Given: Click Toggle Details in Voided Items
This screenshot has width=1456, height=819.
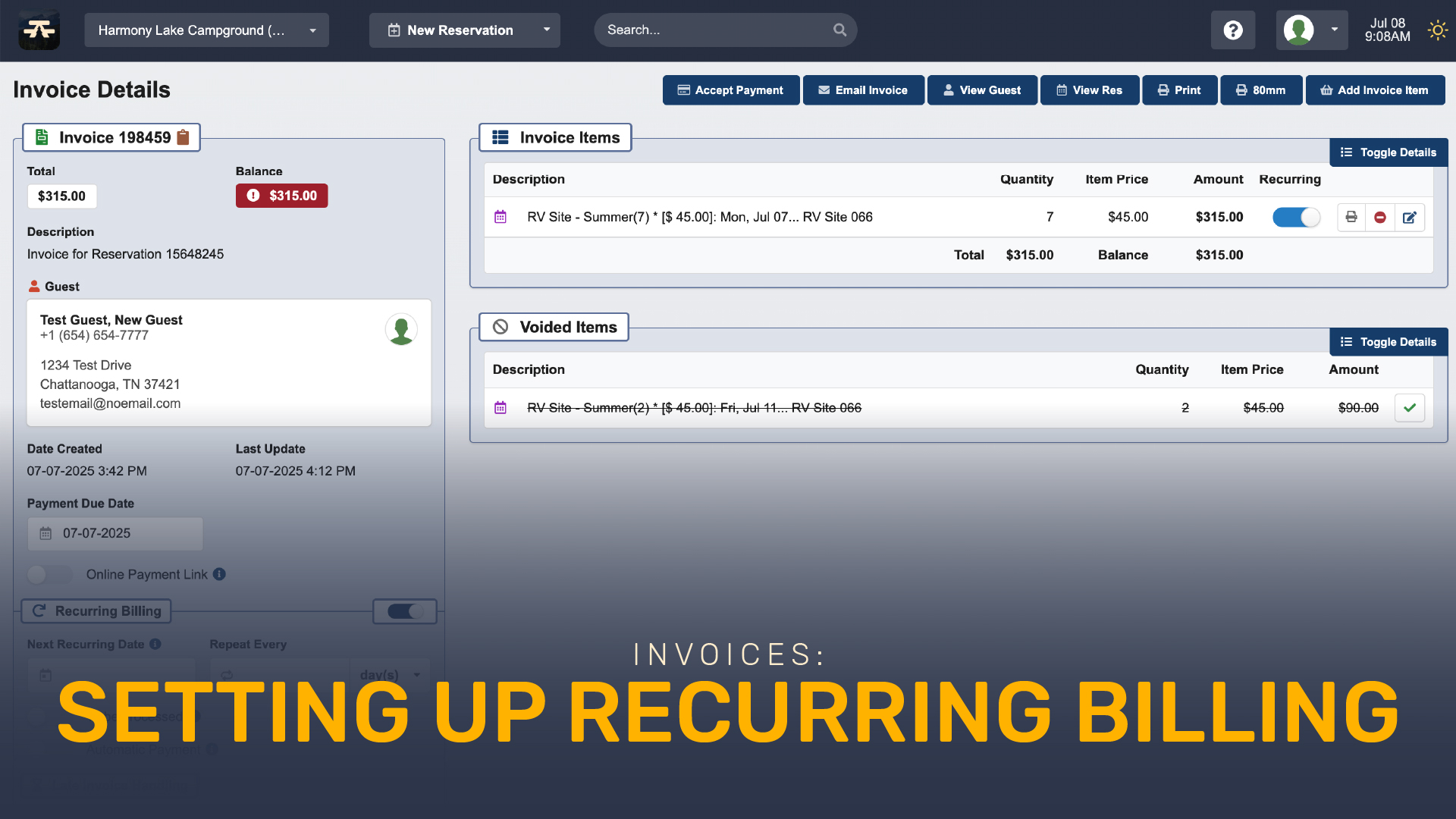Looking at the screenshot, I should tap(1389, 342).
